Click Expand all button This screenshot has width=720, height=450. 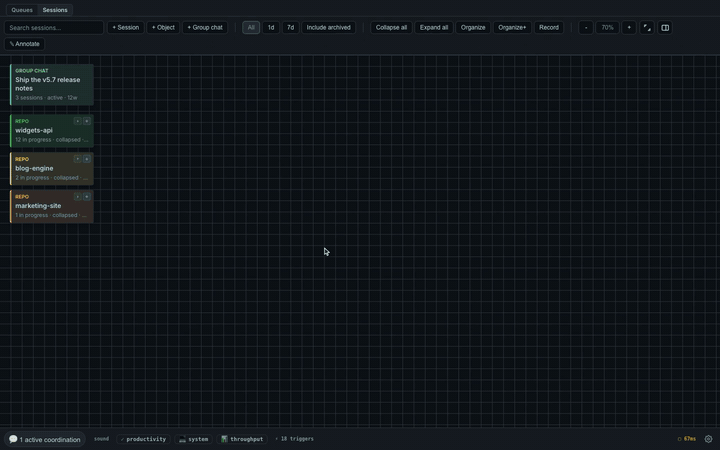click(433, 28)
